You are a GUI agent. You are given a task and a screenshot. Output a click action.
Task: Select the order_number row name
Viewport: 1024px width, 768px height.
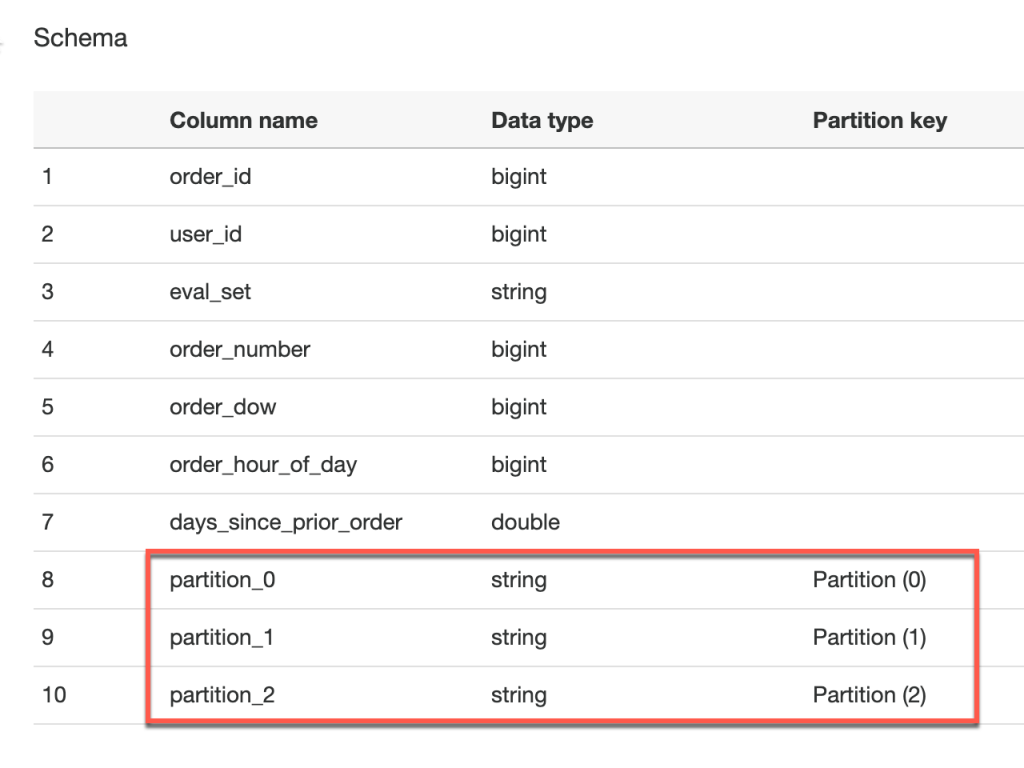click(x=240, y=350)
